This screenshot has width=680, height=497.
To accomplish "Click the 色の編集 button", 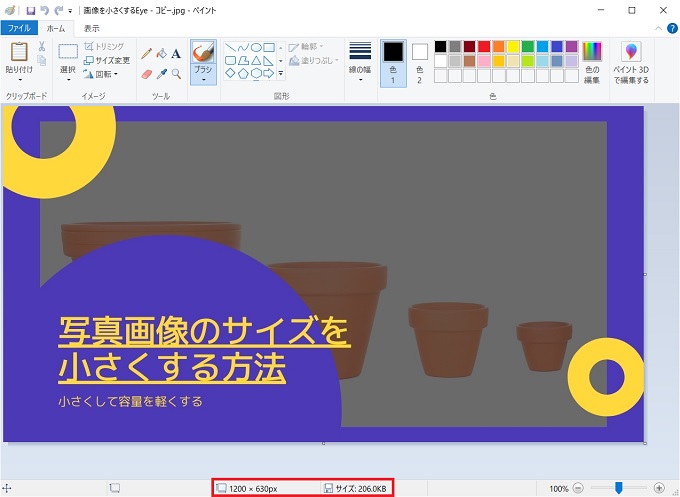I will 592,62.
